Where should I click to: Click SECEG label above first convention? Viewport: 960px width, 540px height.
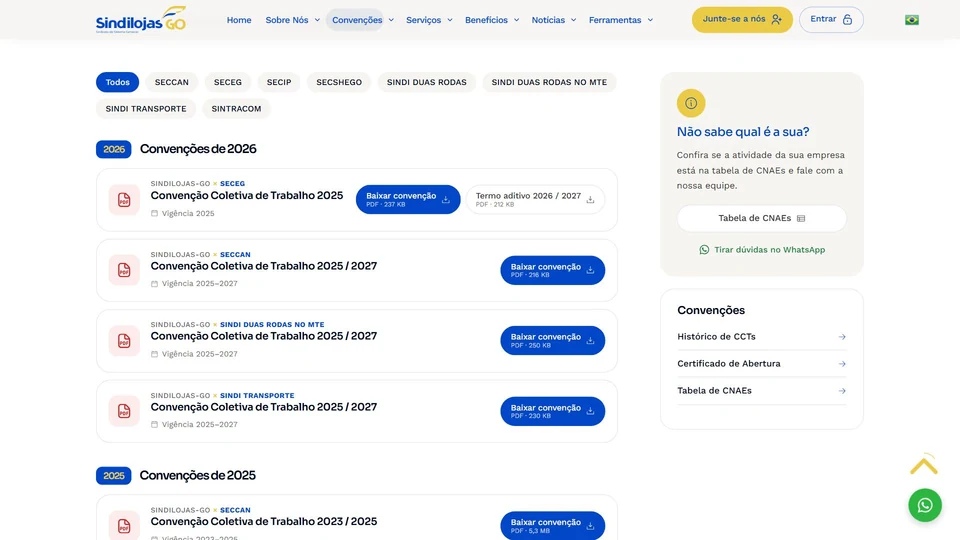pyautogui.click(x=232, y=184)
